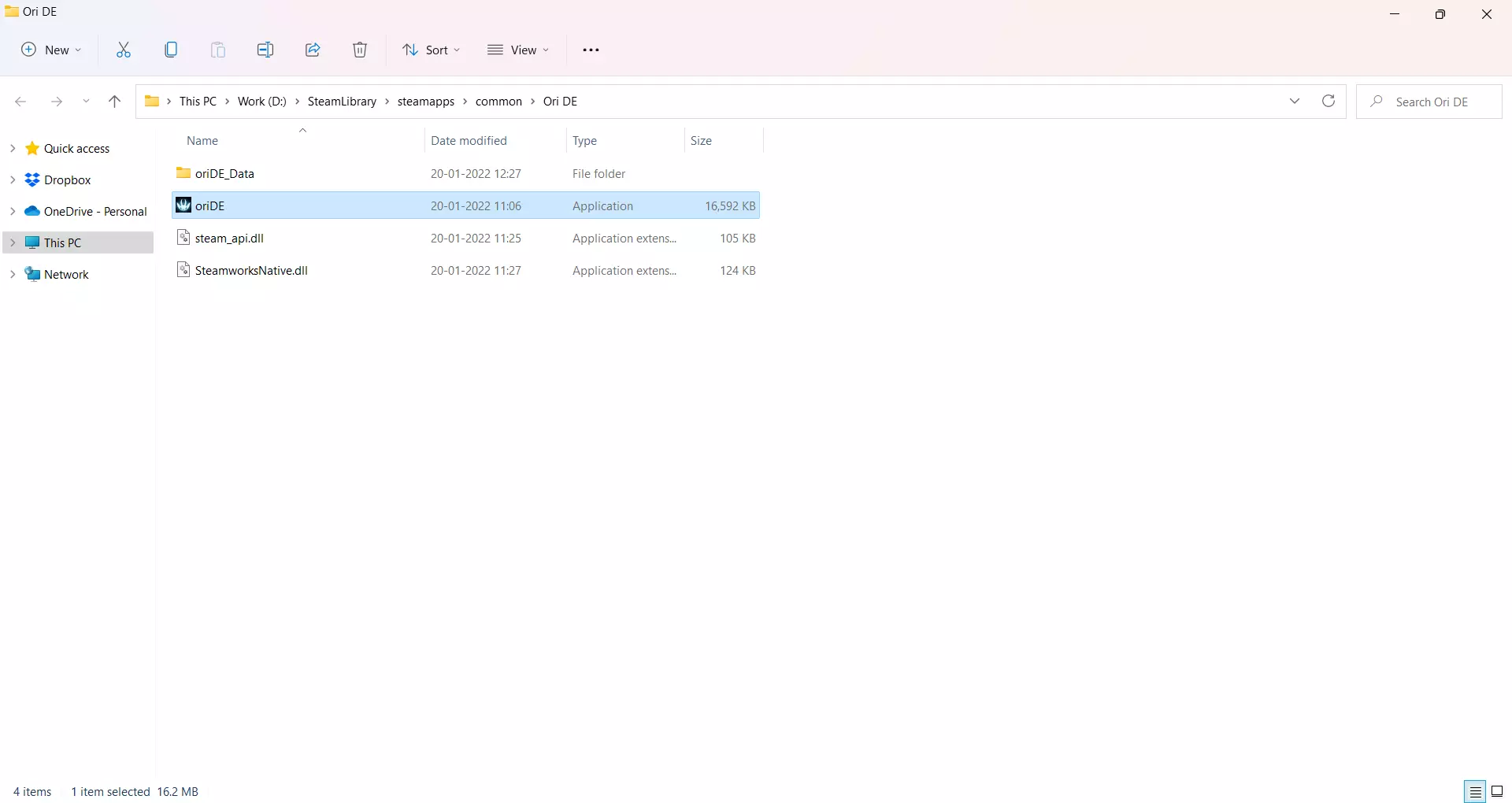Viewport: 1512px width, 803px height.
Task: Click the Copy icon in toolbar
Action: (171, 50)
